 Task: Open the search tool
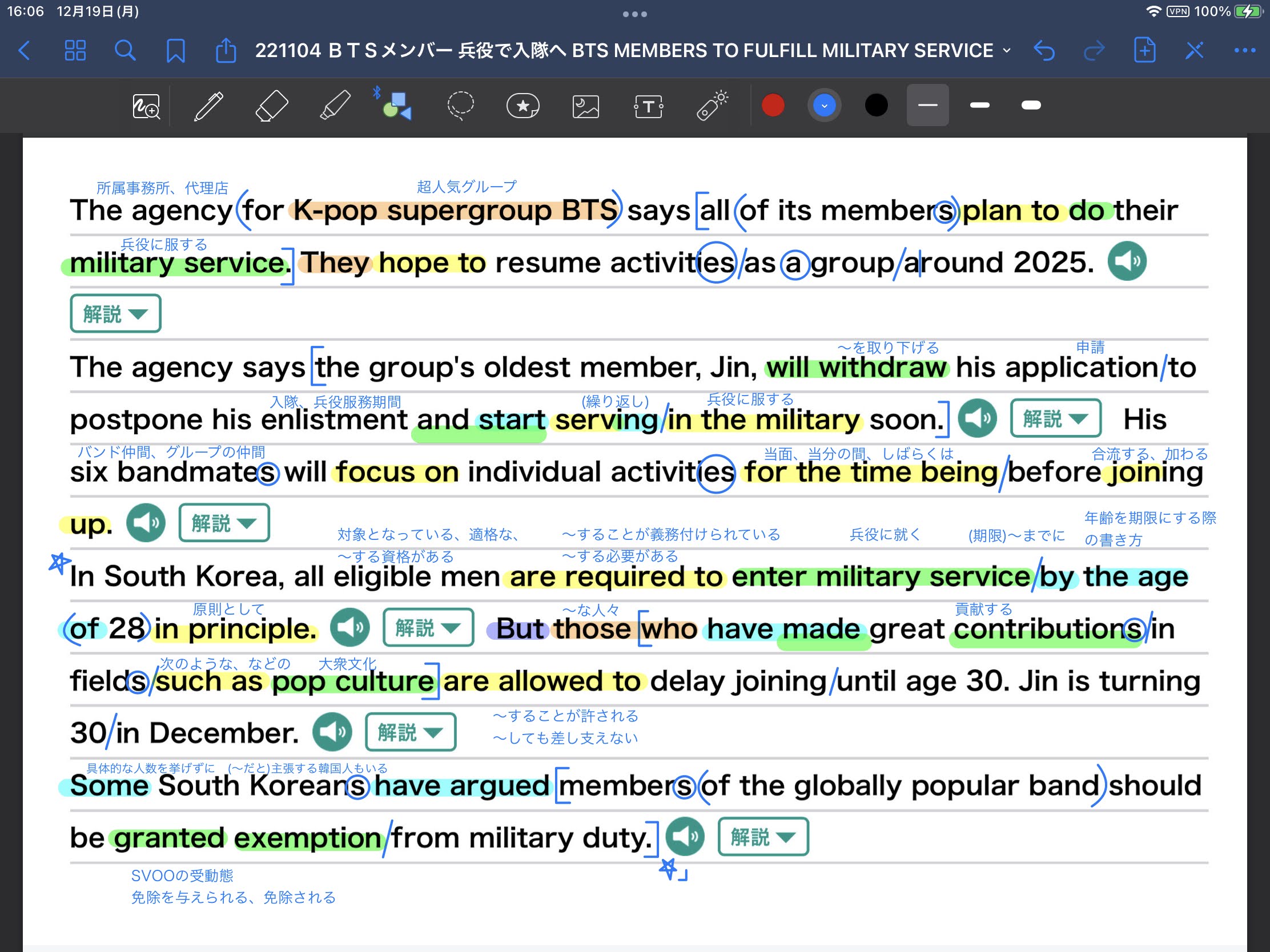(x=125, y=50)
